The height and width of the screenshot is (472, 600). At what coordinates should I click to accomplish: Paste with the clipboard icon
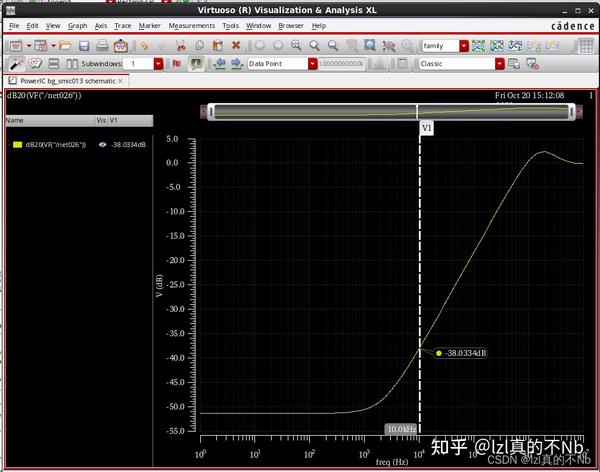[x=217, y=46]
